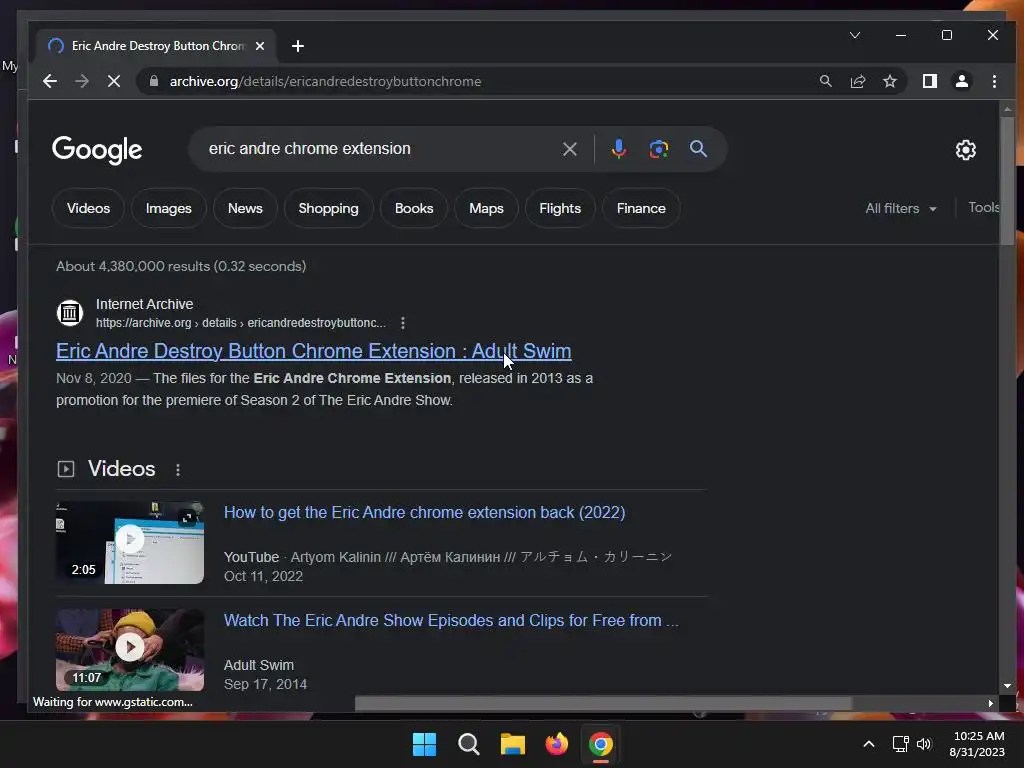This screenshot has width=1024, height=768.
Task: Open network status tray icon
Action: point(901,744)
